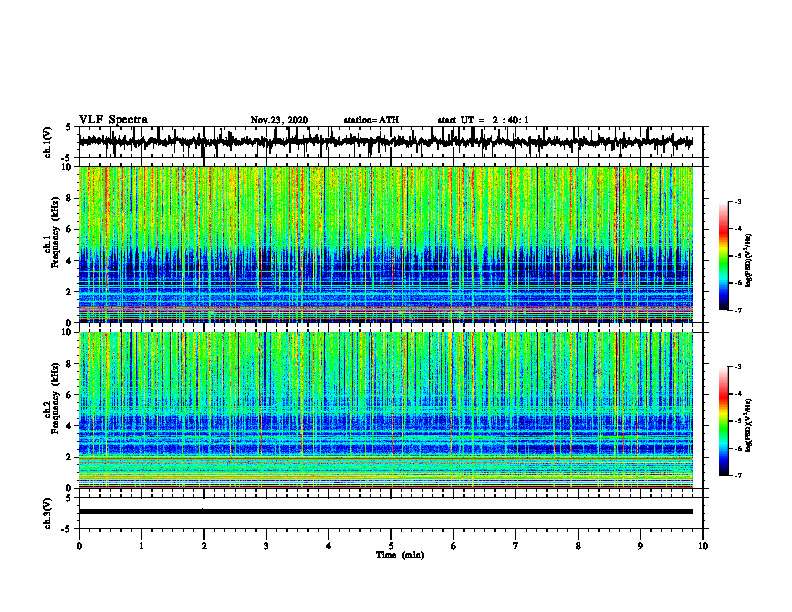Select the "start UT = 2 : 40: 1" text
This screenshot has width=792, height=612.
tap(483, 120)
